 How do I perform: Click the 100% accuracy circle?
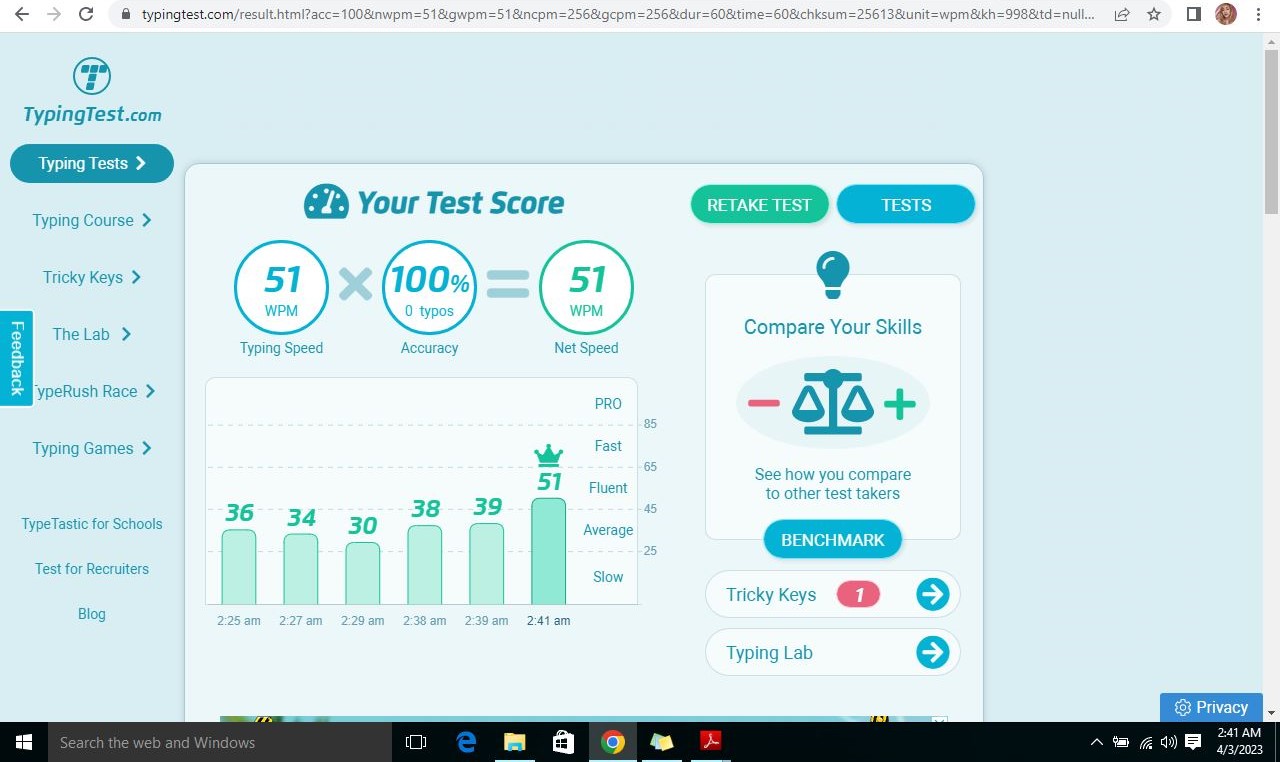(430, 287)
